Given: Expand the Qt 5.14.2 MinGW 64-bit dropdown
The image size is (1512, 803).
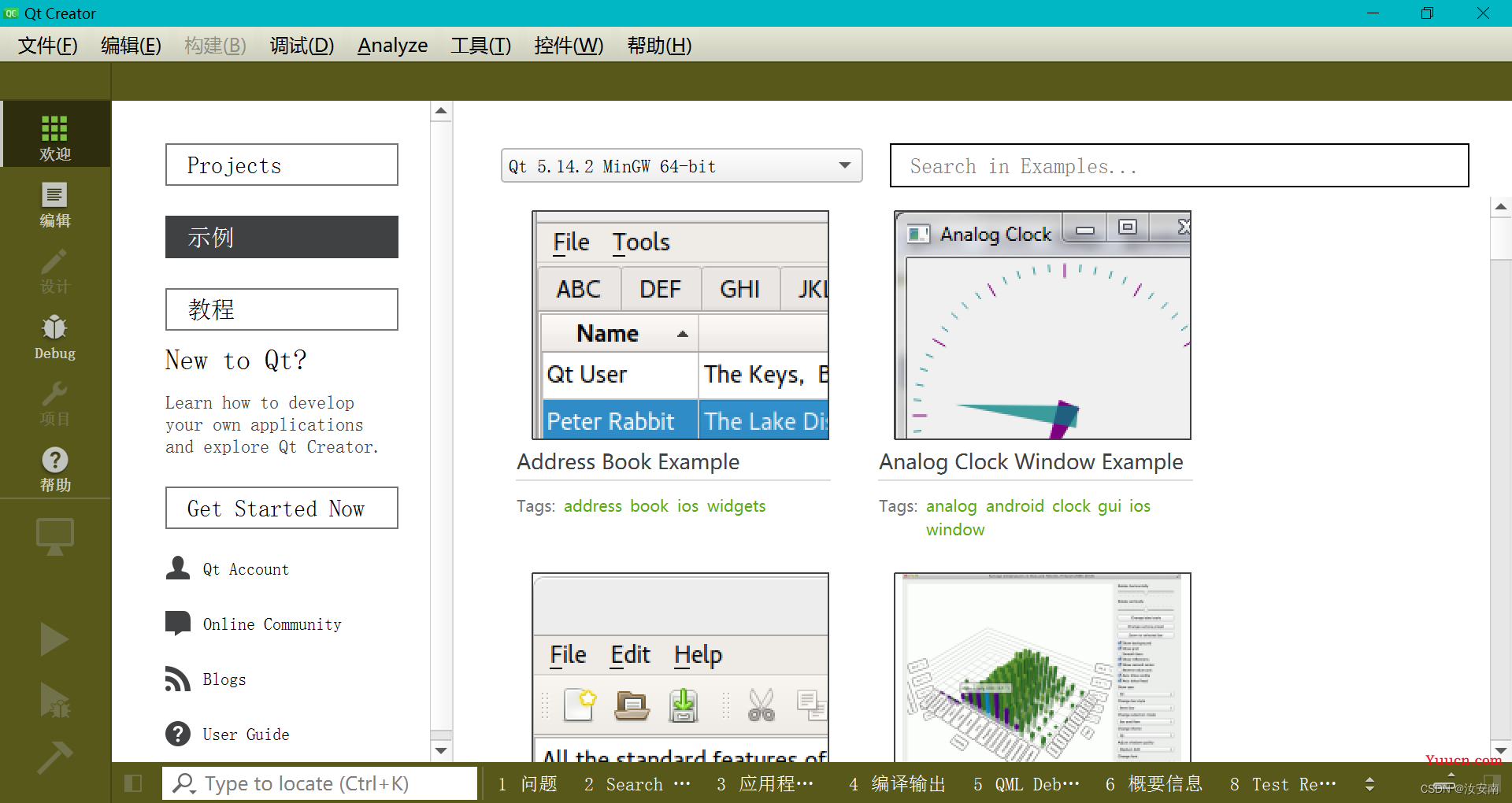Looking at the screenshot, I should coord(682,165).
